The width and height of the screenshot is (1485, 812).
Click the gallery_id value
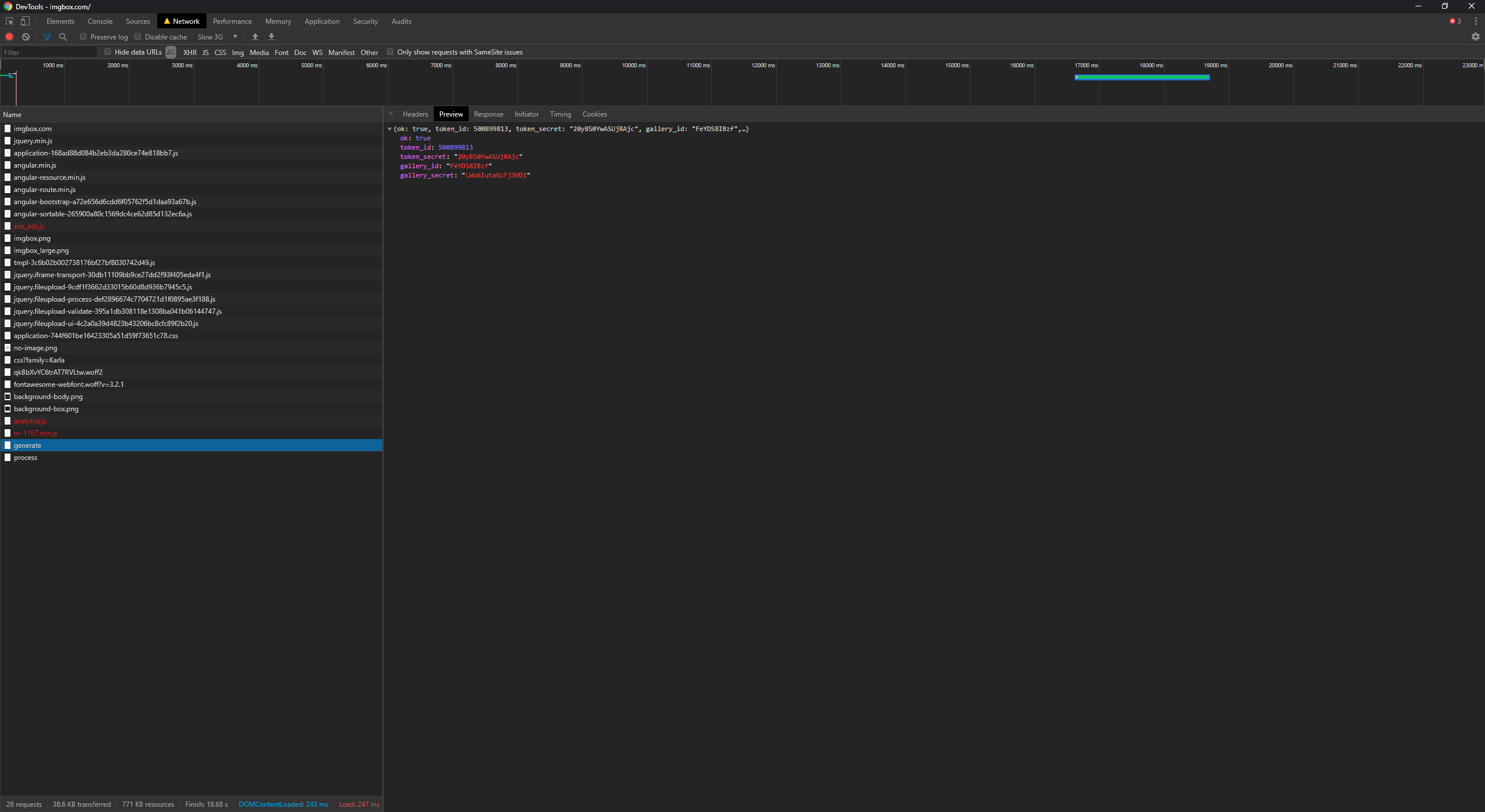469,166
